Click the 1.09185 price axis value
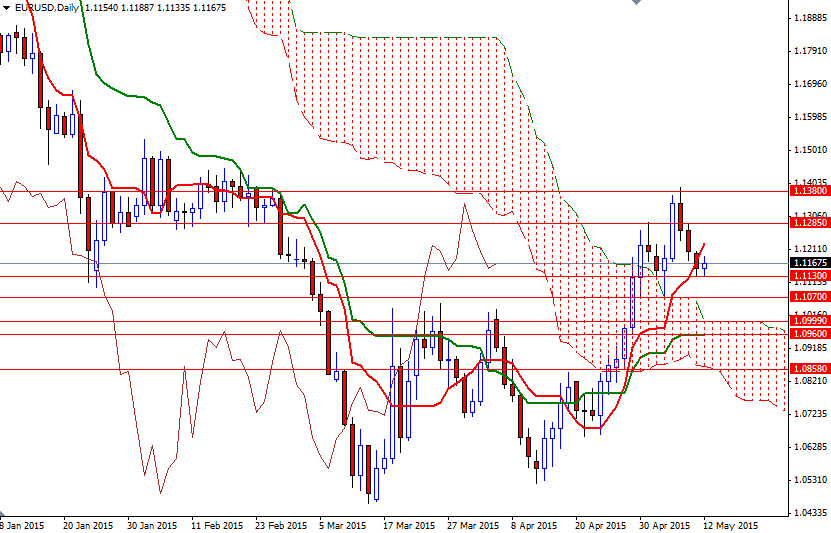Image resolution: width=831 pixels, height=533 pixels. [x=810, y=348]
